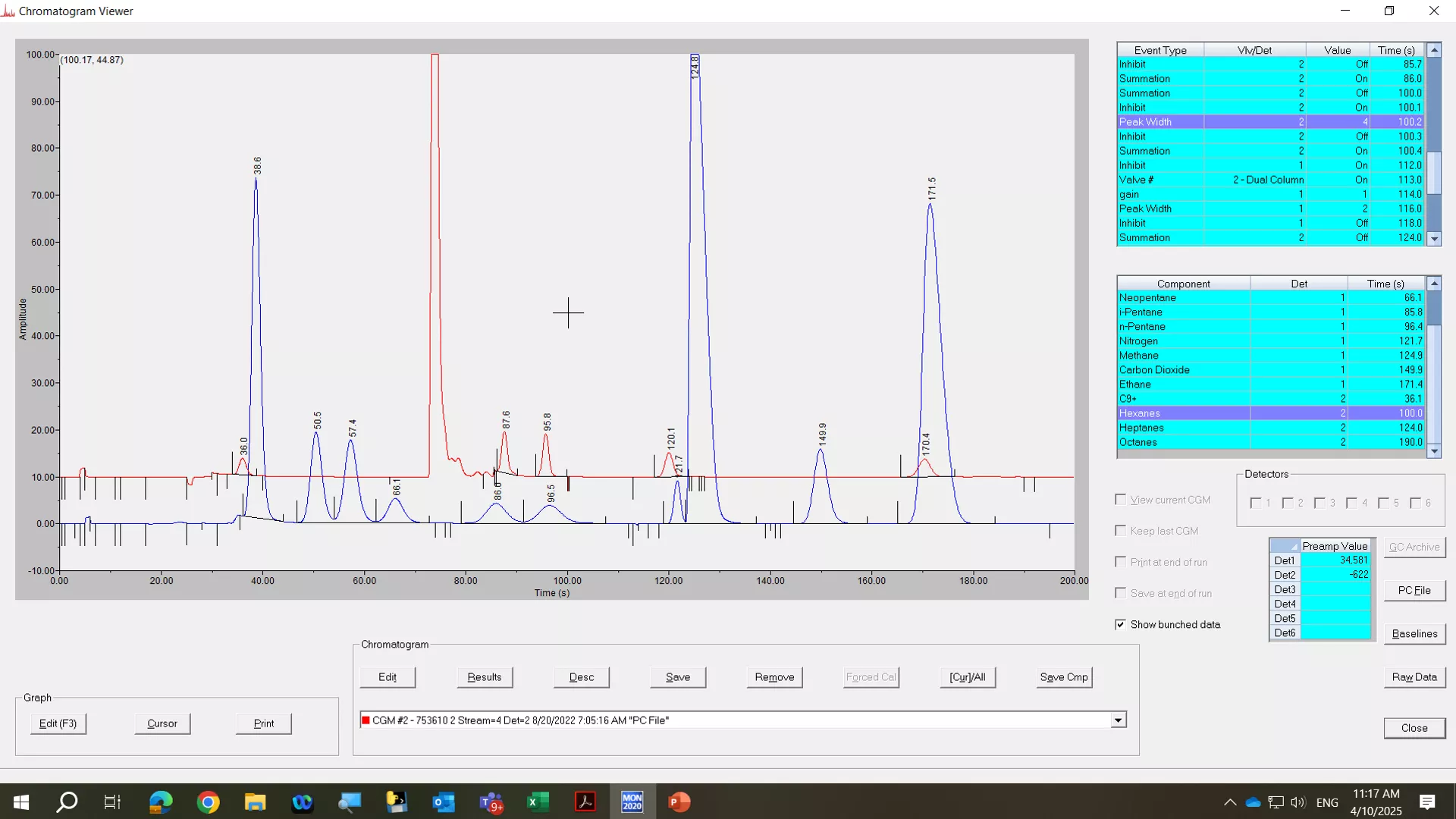Open Excel from the taskbar
The image size is (1456, 819).
click(x=538, y=802)
